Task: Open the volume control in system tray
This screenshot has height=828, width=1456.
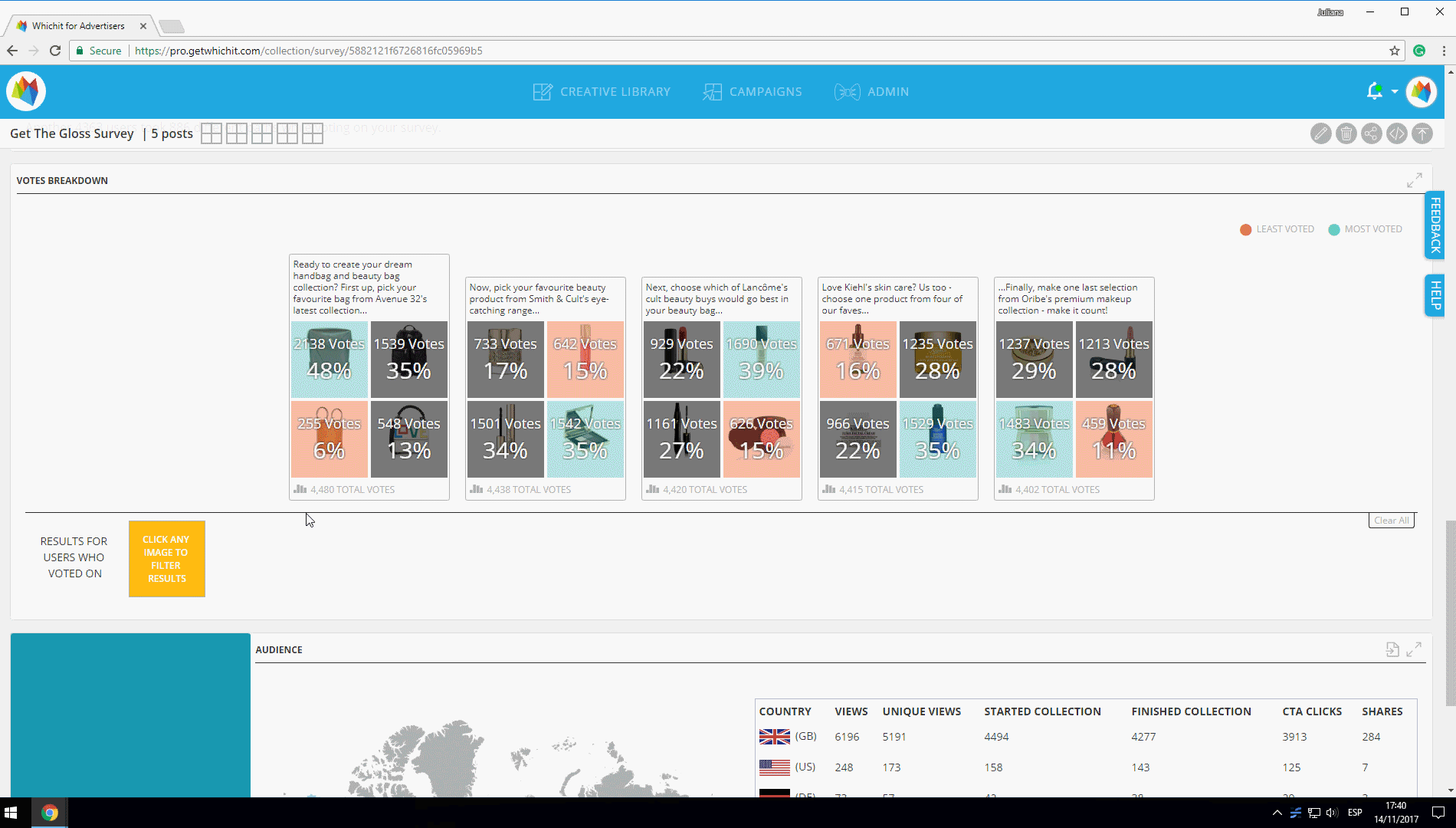Action: (x=1332, y=813)
